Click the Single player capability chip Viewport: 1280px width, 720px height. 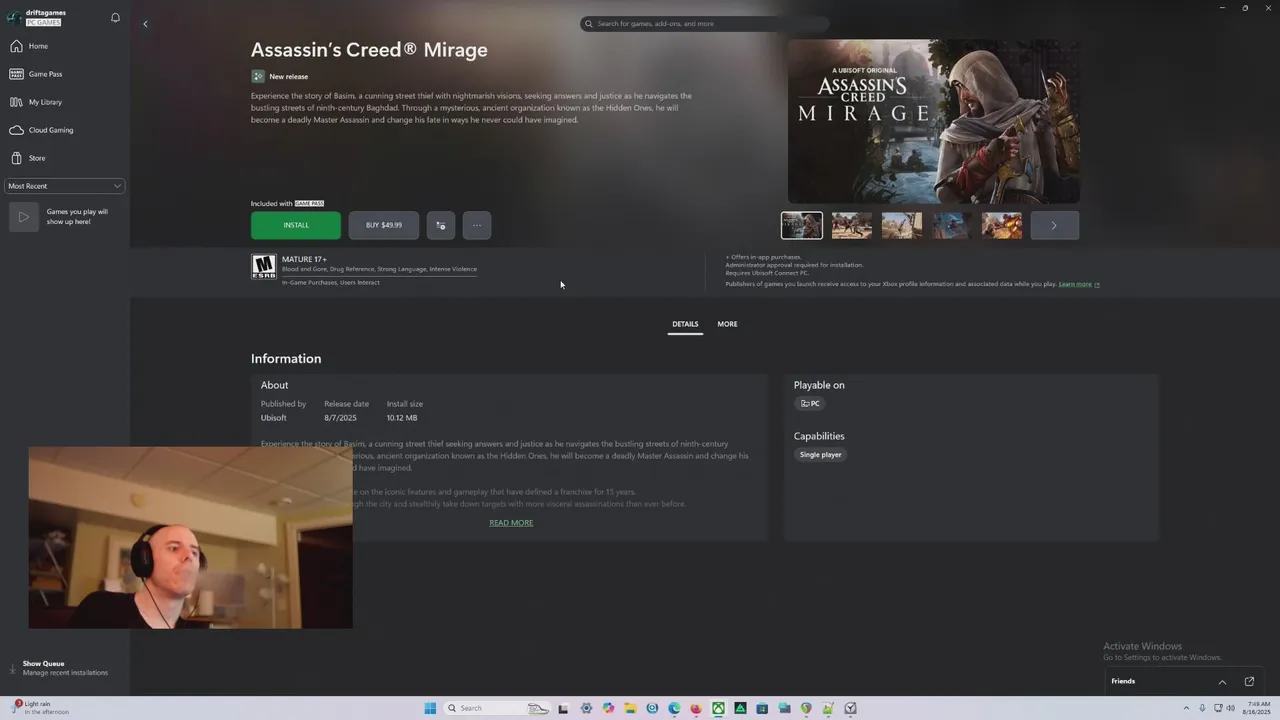[x=821, y=455]
